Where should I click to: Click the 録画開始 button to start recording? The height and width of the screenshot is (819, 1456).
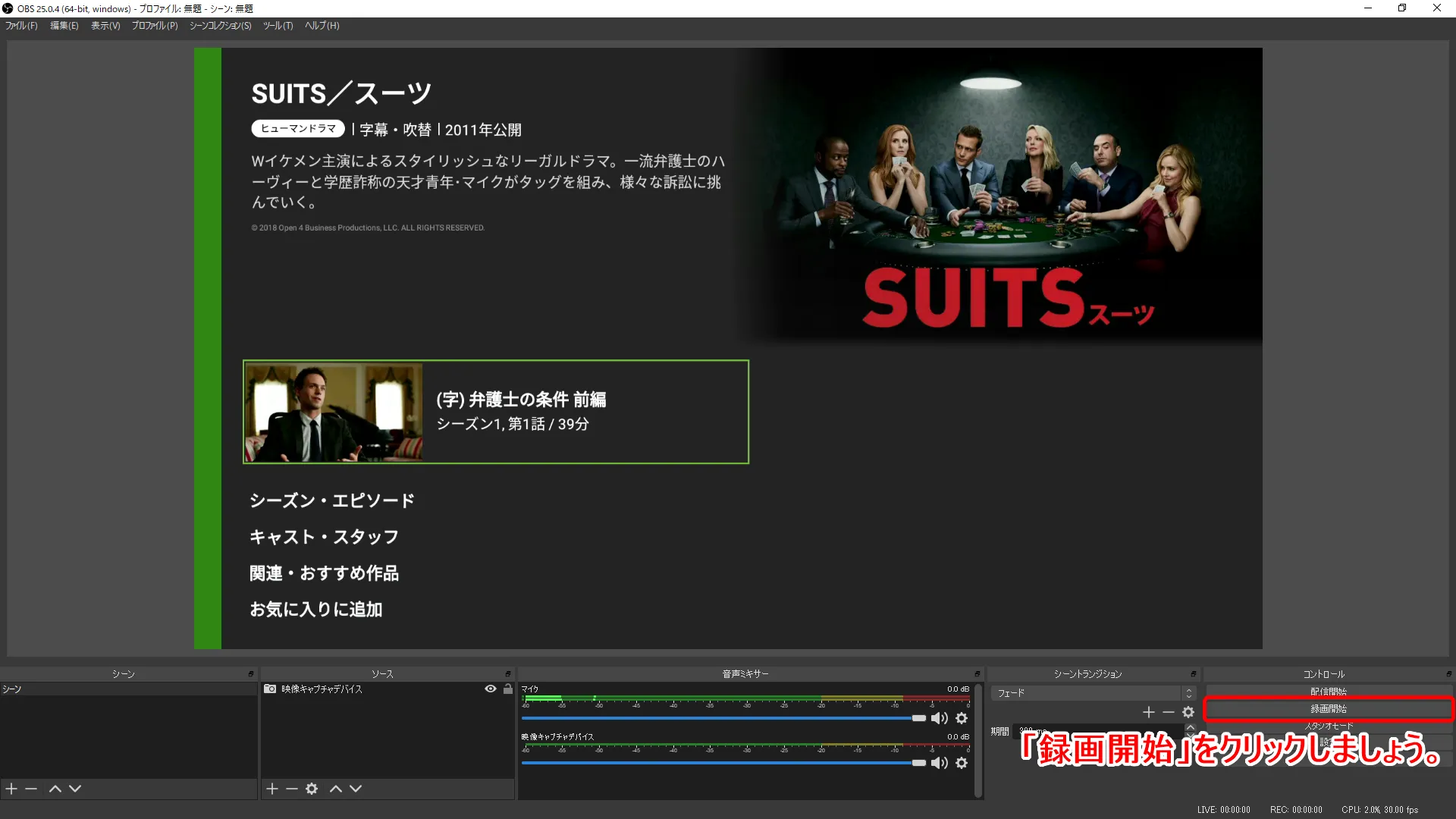coord(1329,709)
